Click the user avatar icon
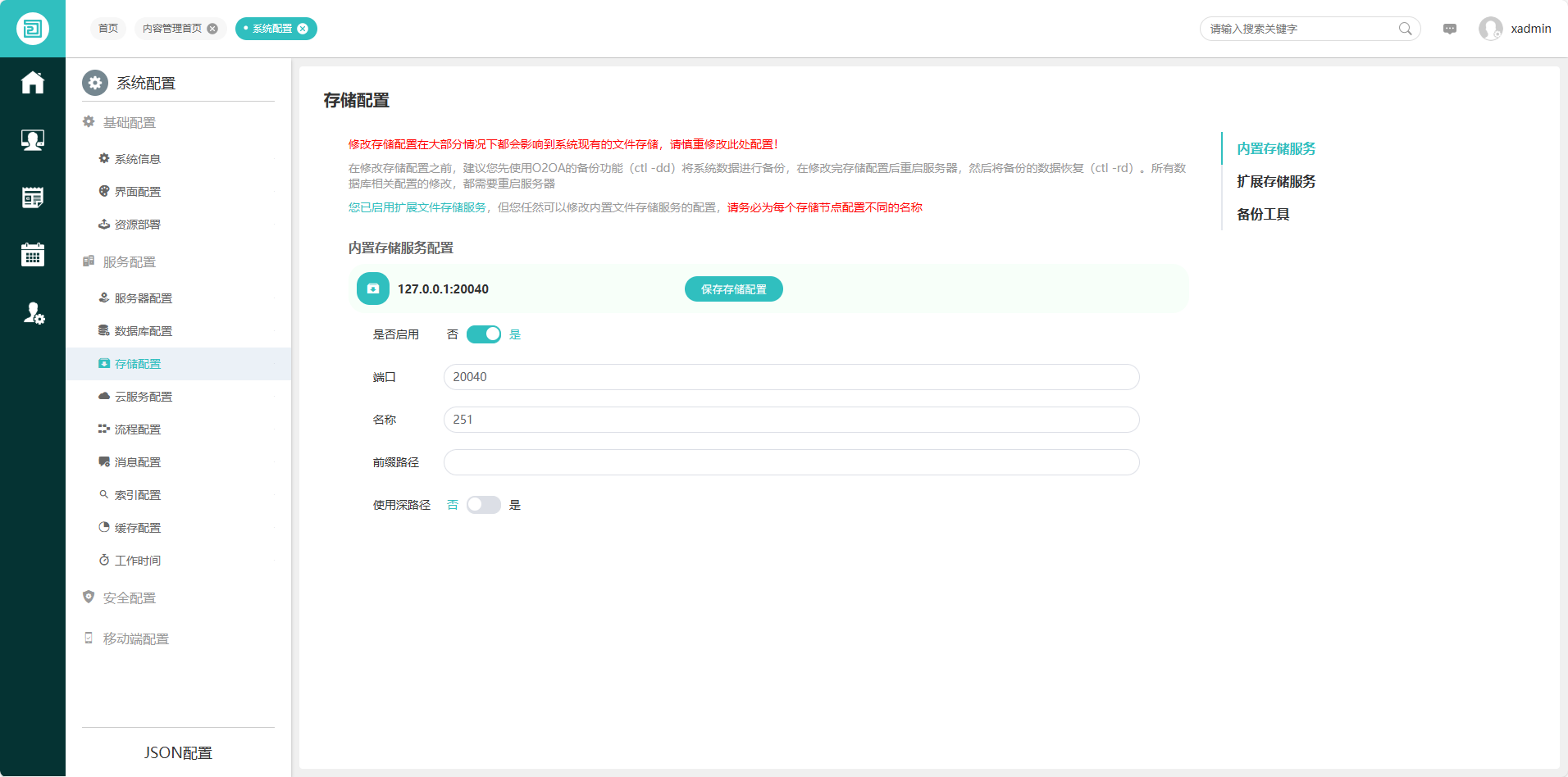Screen dimensions: 1568x777 pos(1490,29)
